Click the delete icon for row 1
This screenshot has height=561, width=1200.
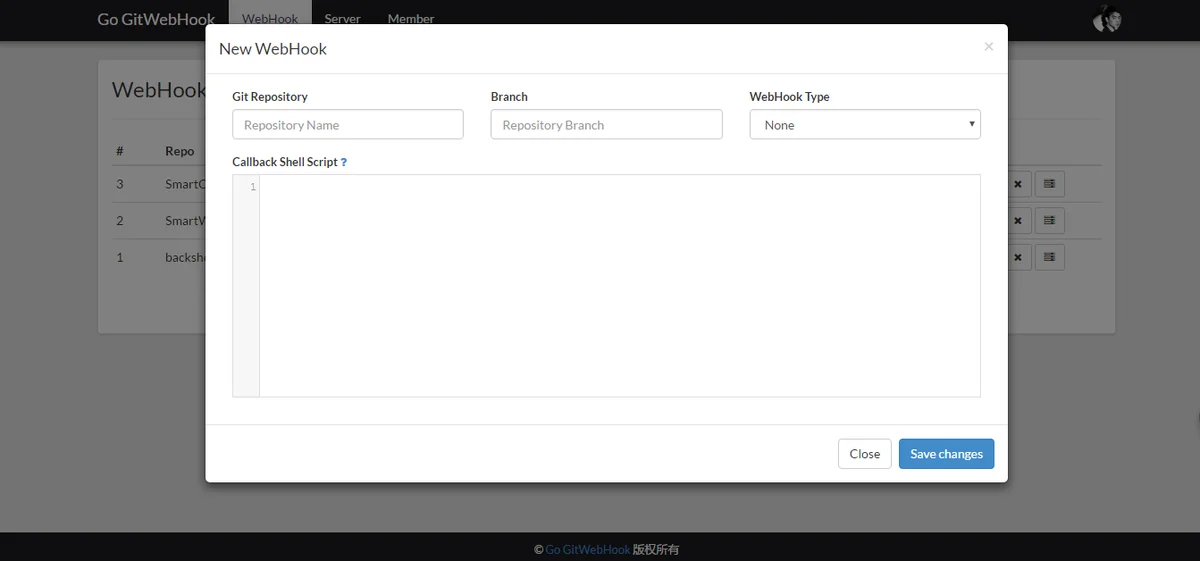[x=1017, y=257]
